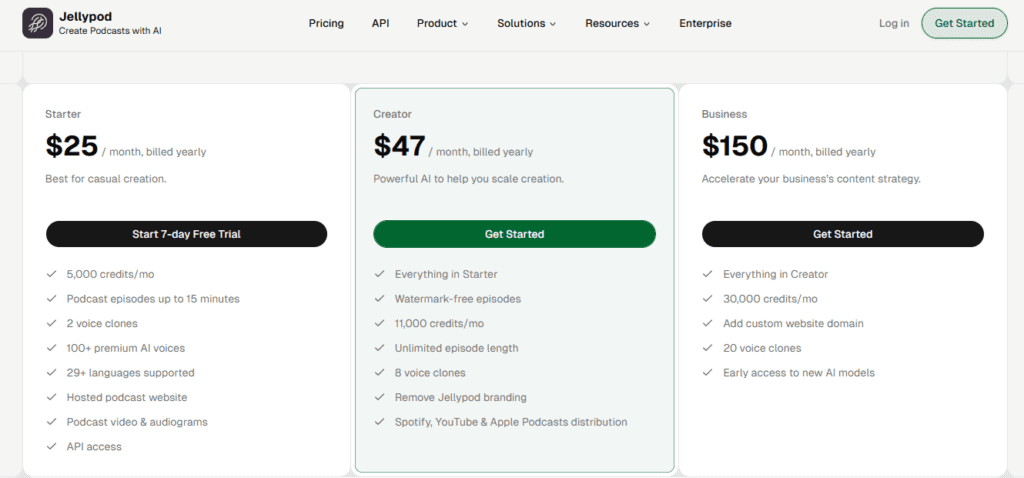
Task: Click checkmark icon next to API access
Action: point(51,447)
